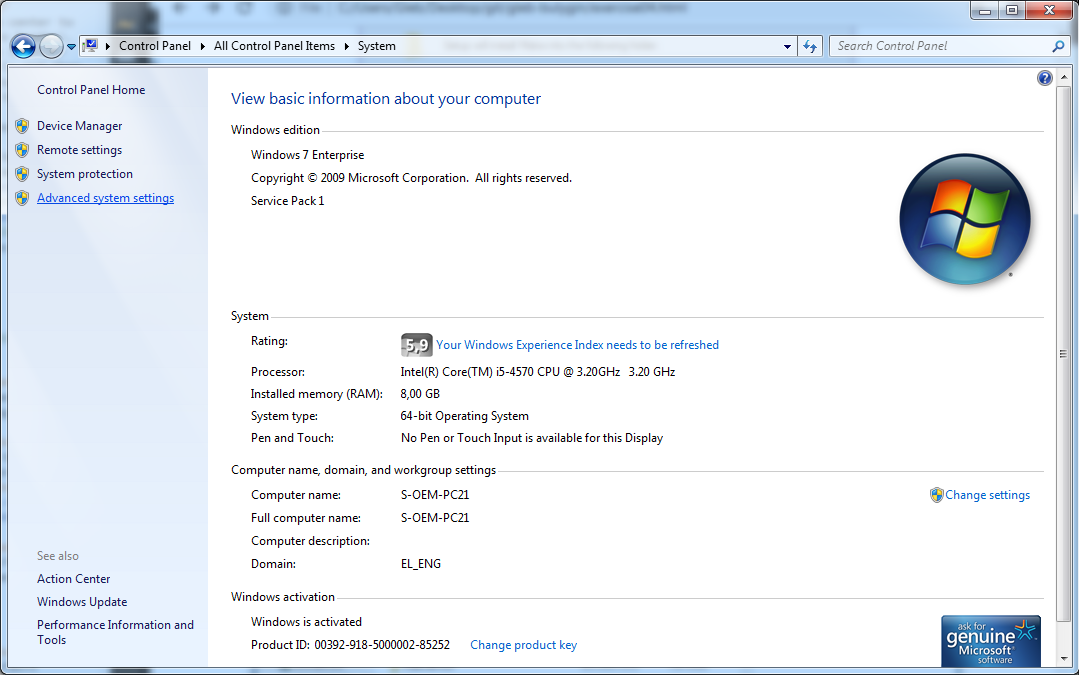The height and width of the screenshot is (675, 1079).
Task: Click the genuine Microsoft software badge
Action: point(991,641)
